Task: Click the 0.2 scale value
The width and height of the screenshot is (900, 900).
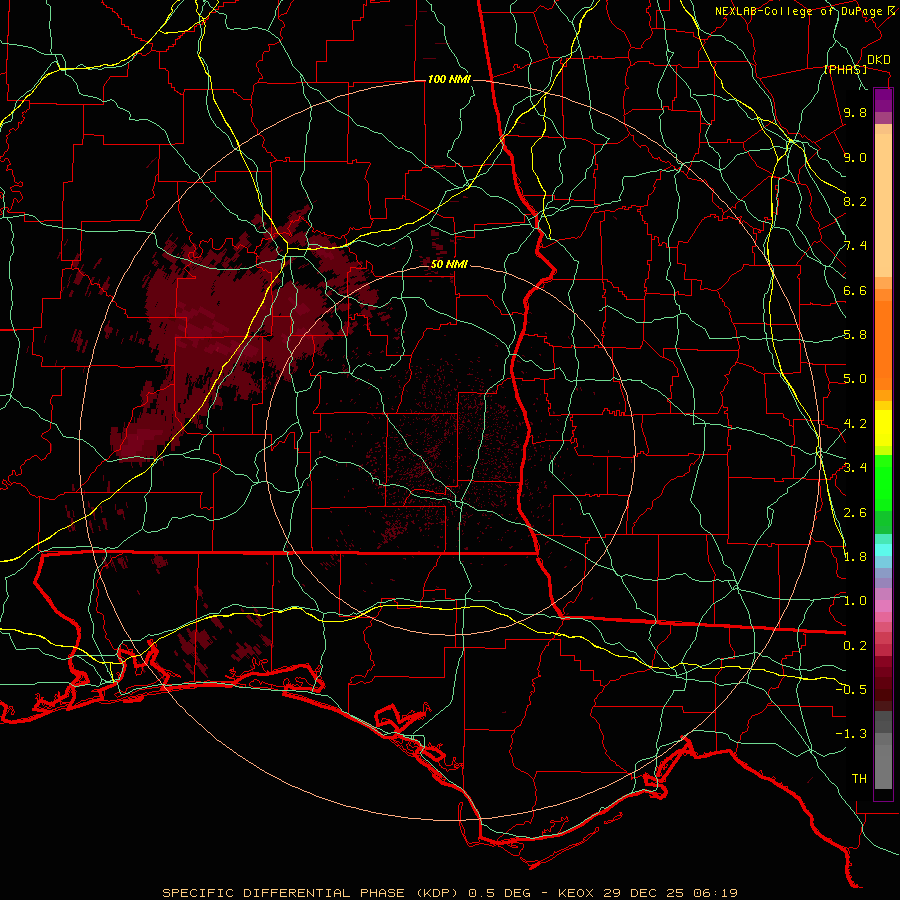Action: (x=854, y=646)
